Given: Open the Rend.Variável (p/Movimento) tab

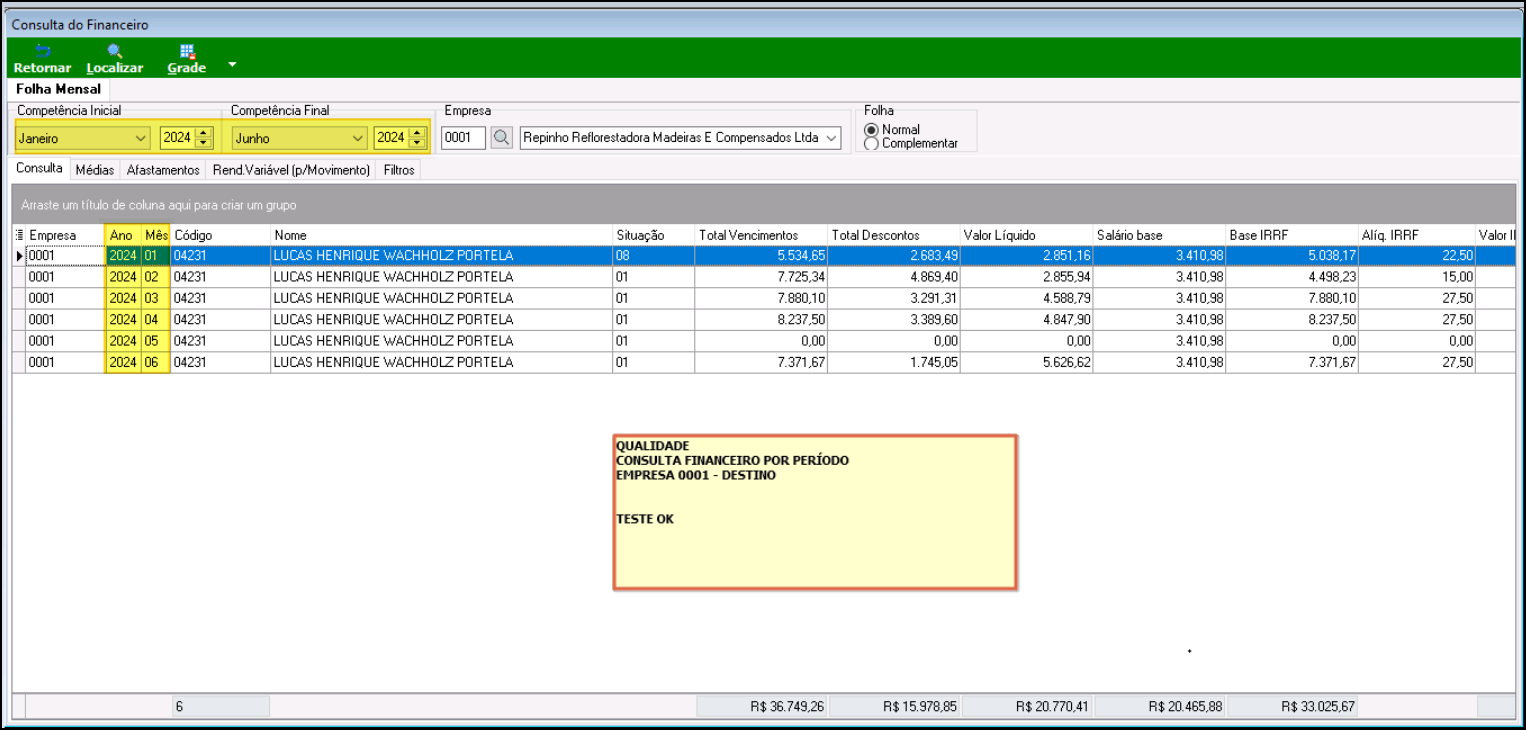Looking at the screenshot, I should click(x=292, y=170).
